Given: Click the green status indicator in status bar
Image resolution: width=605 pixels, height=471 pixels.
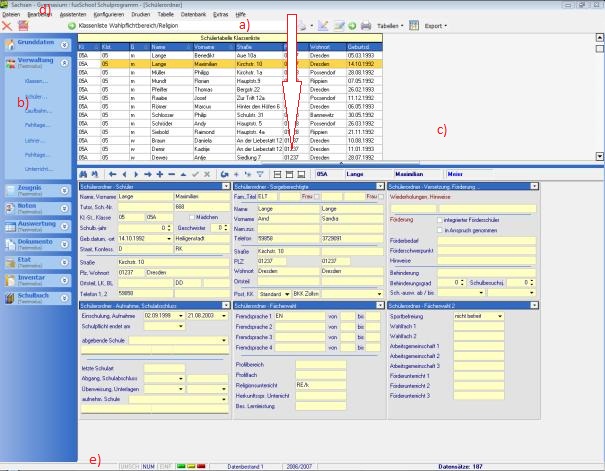Looking at the screenshot, I should (x=181, y=466).
